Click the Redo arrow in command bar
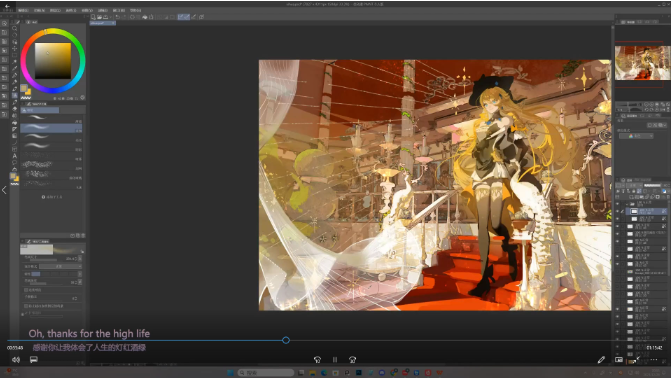 click(x=123, y=17)
